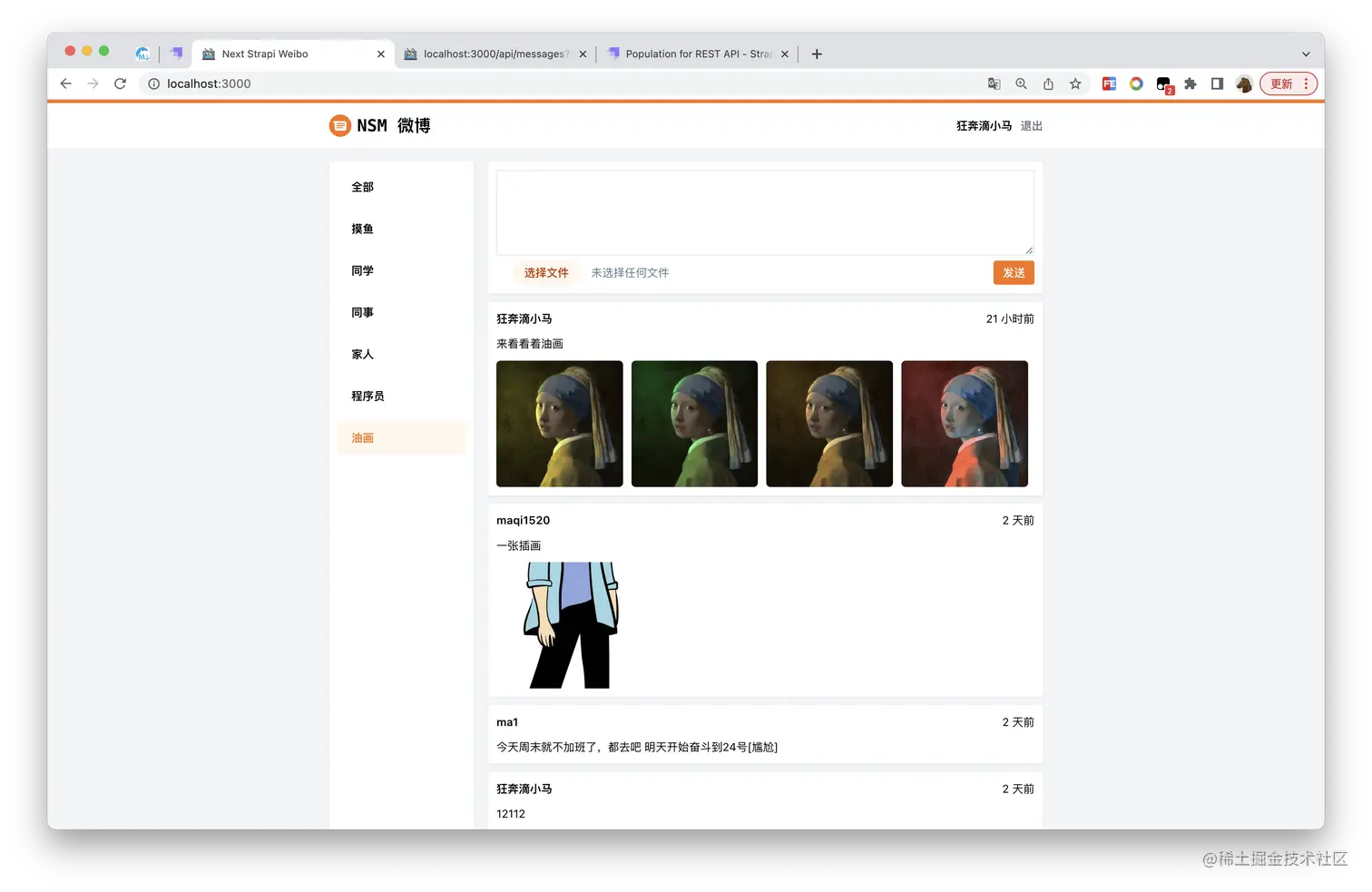Open a new browser tab
1372x892 pixels.
(x=817, y=54)
